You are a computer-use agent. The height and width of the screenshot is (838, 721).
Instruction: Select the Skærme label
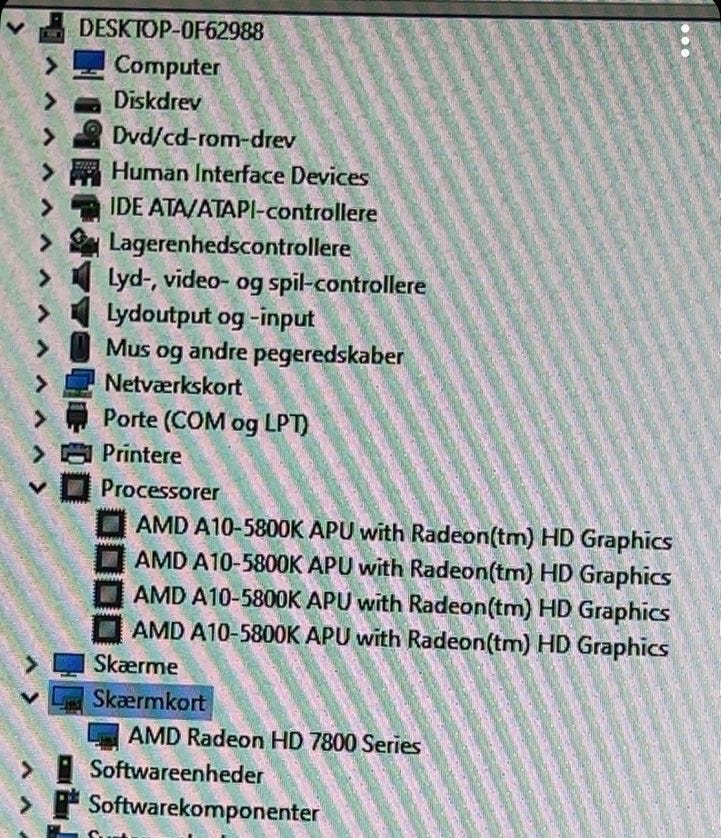(136, 665)
